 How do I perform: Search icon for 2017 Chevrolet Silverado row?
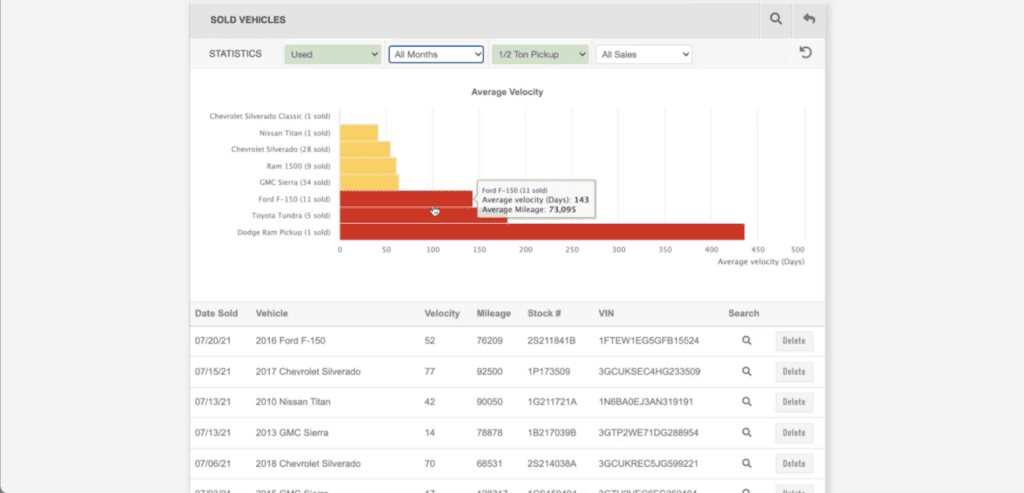tap(746, 371)
